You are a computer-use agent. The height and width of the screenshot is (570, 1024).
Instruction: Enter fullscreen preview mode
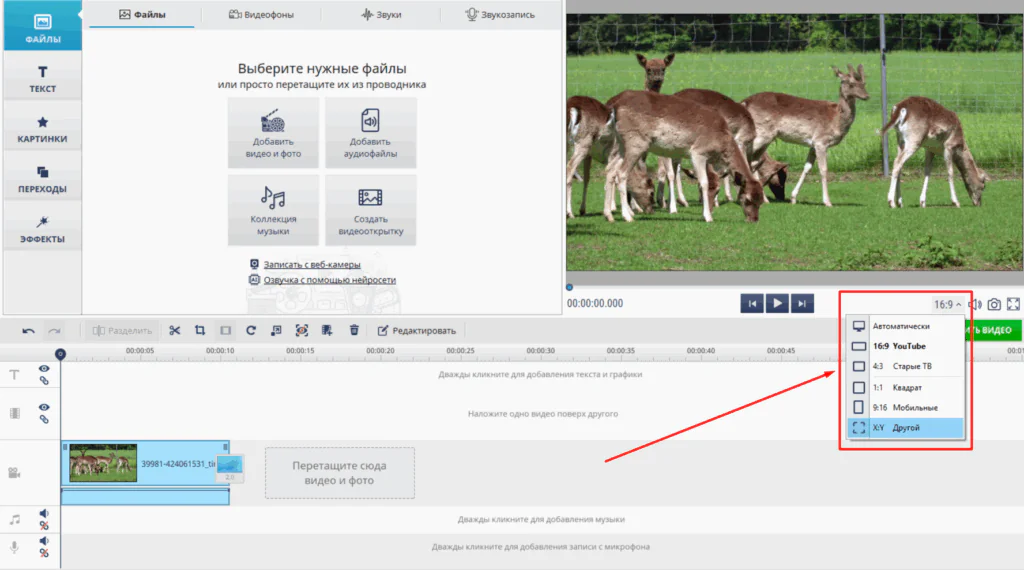[1013, 304]
